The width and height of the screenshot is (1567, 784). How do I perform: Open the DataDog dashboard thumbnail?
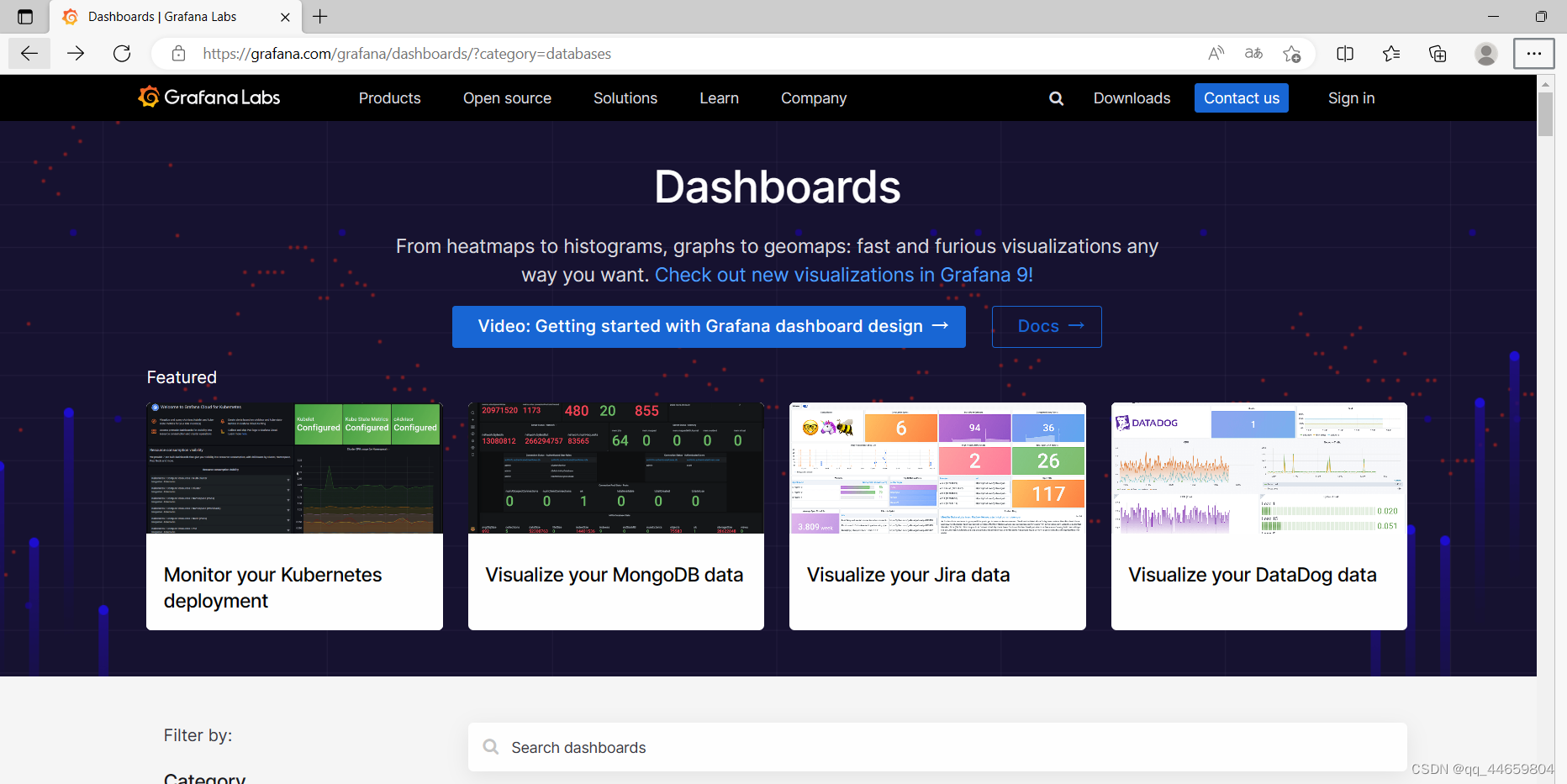click(1259, 468)
